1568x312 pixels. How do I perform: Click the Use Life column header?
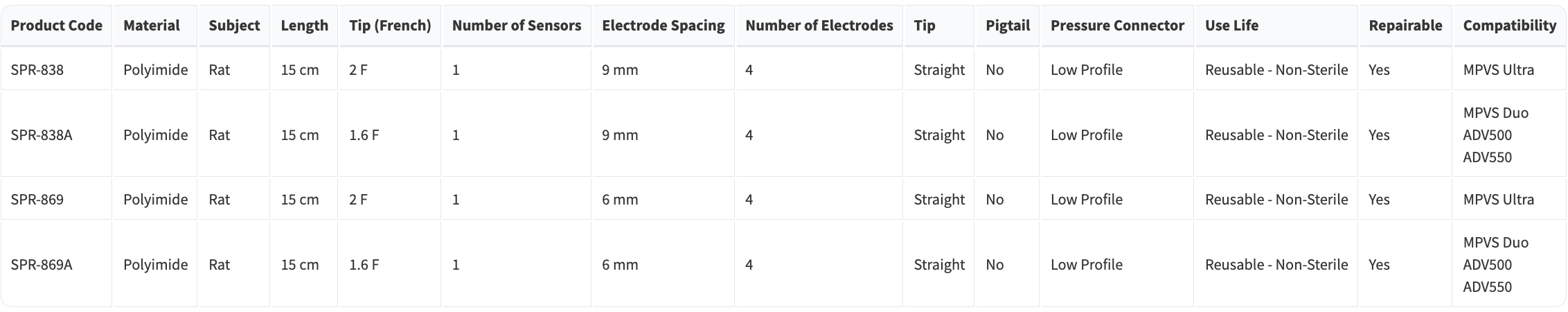pos(1231,26)
